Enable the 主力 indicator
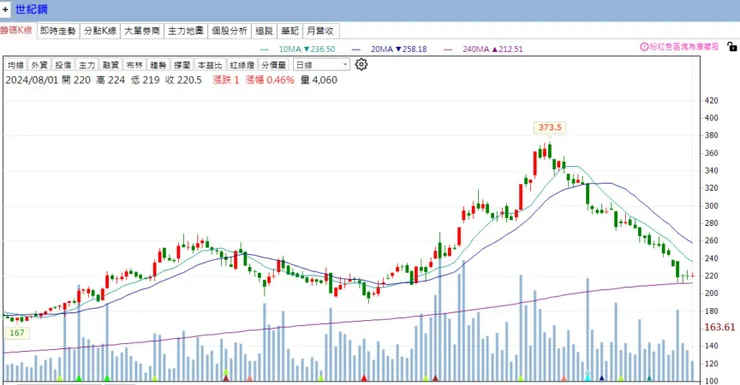 [x=86, y=65]
